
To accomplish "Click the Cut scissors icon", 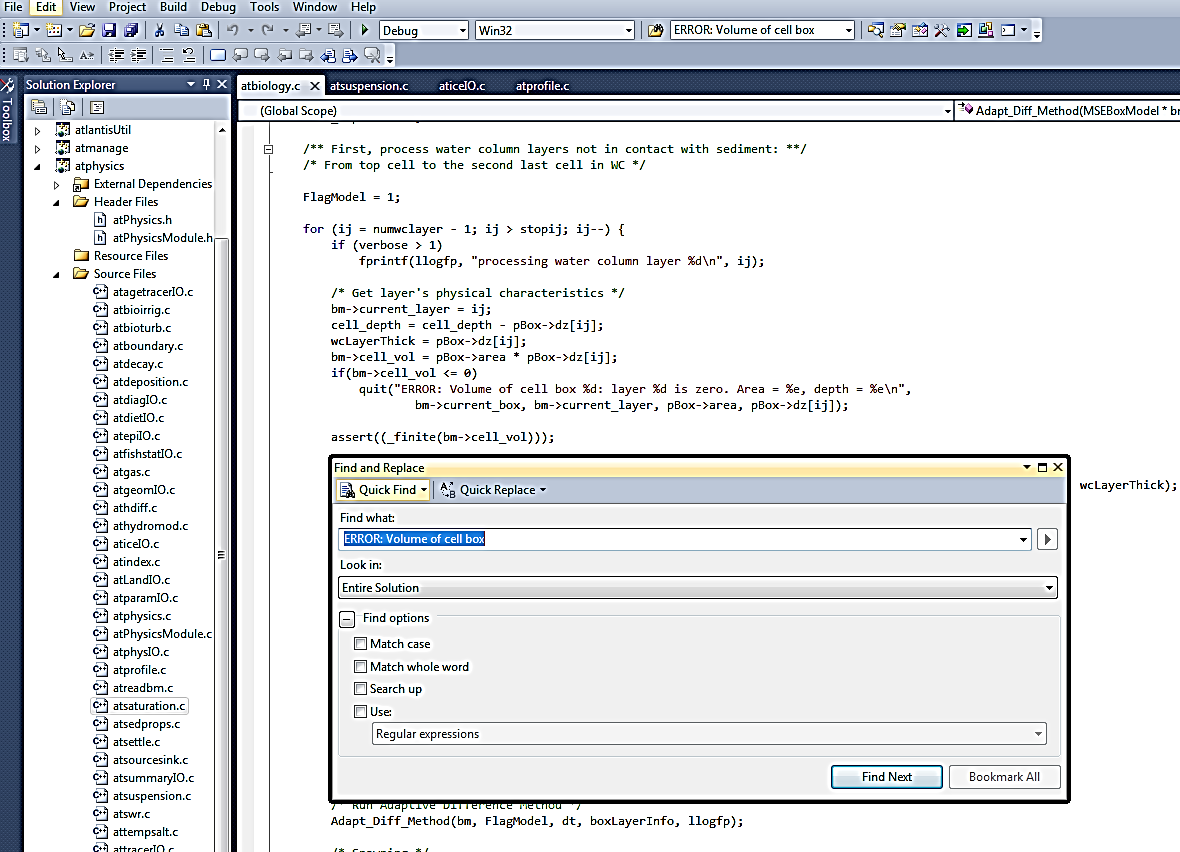I will pyautogui.click(x=160, y=30).
